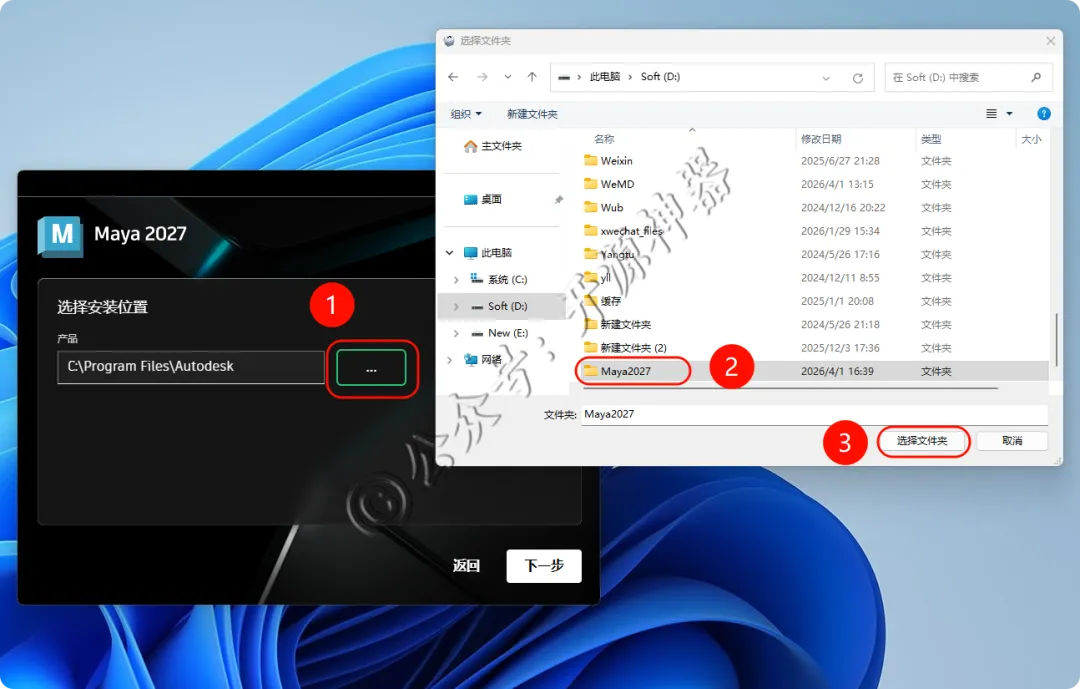Click 取消 in the folder dialog

(x=1012, y=441)
